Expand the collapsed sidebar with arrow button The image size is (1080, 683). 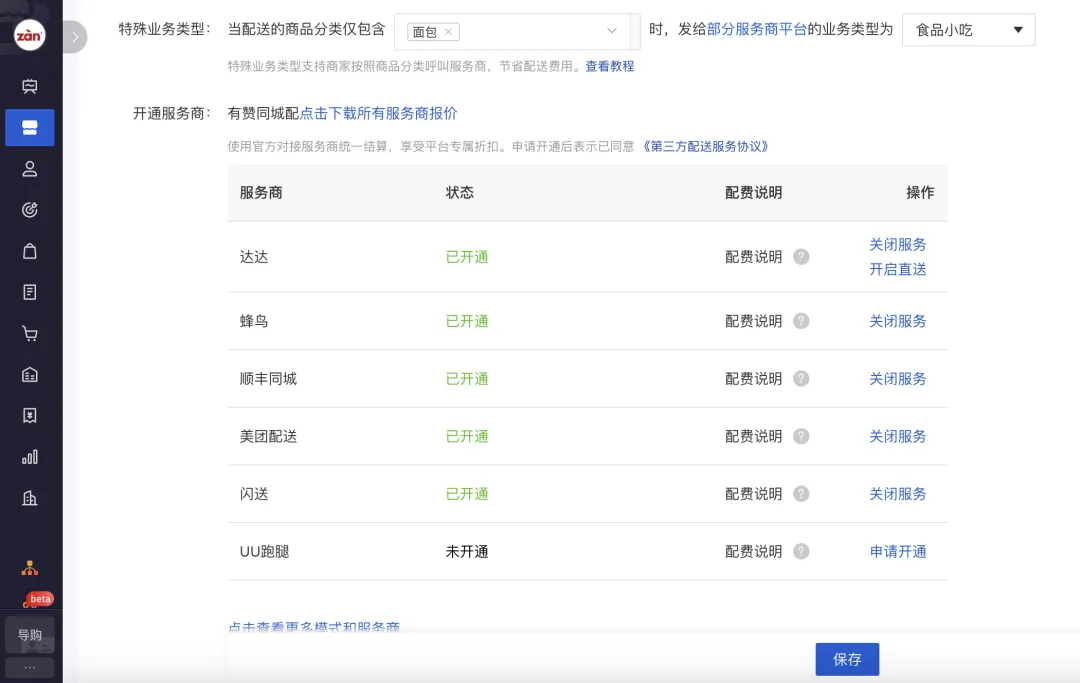pyautogui.click(x=76, y=37)
